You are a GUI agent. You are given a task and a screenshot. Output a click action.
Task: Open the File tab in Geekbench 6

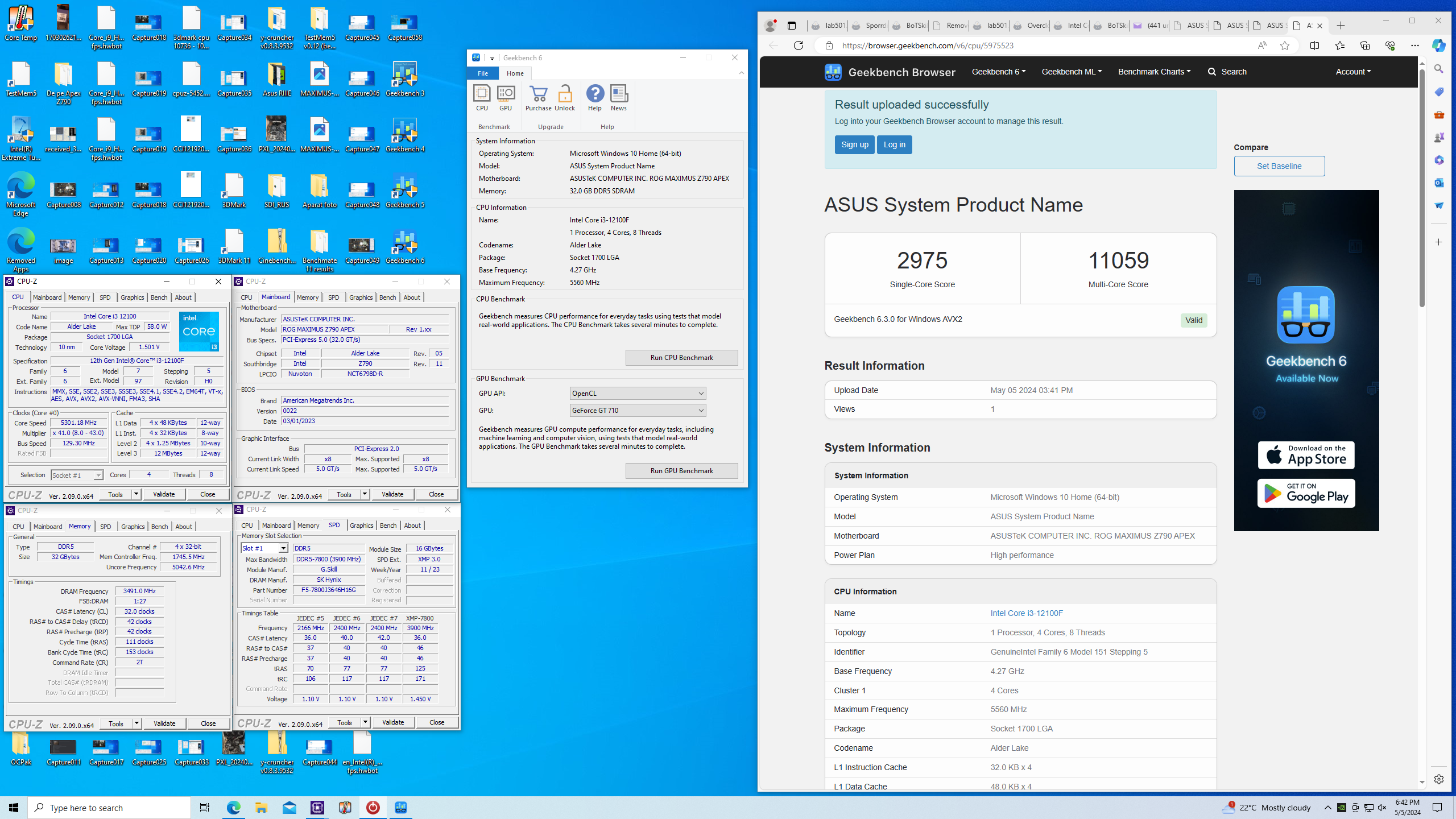click(482, 73)
